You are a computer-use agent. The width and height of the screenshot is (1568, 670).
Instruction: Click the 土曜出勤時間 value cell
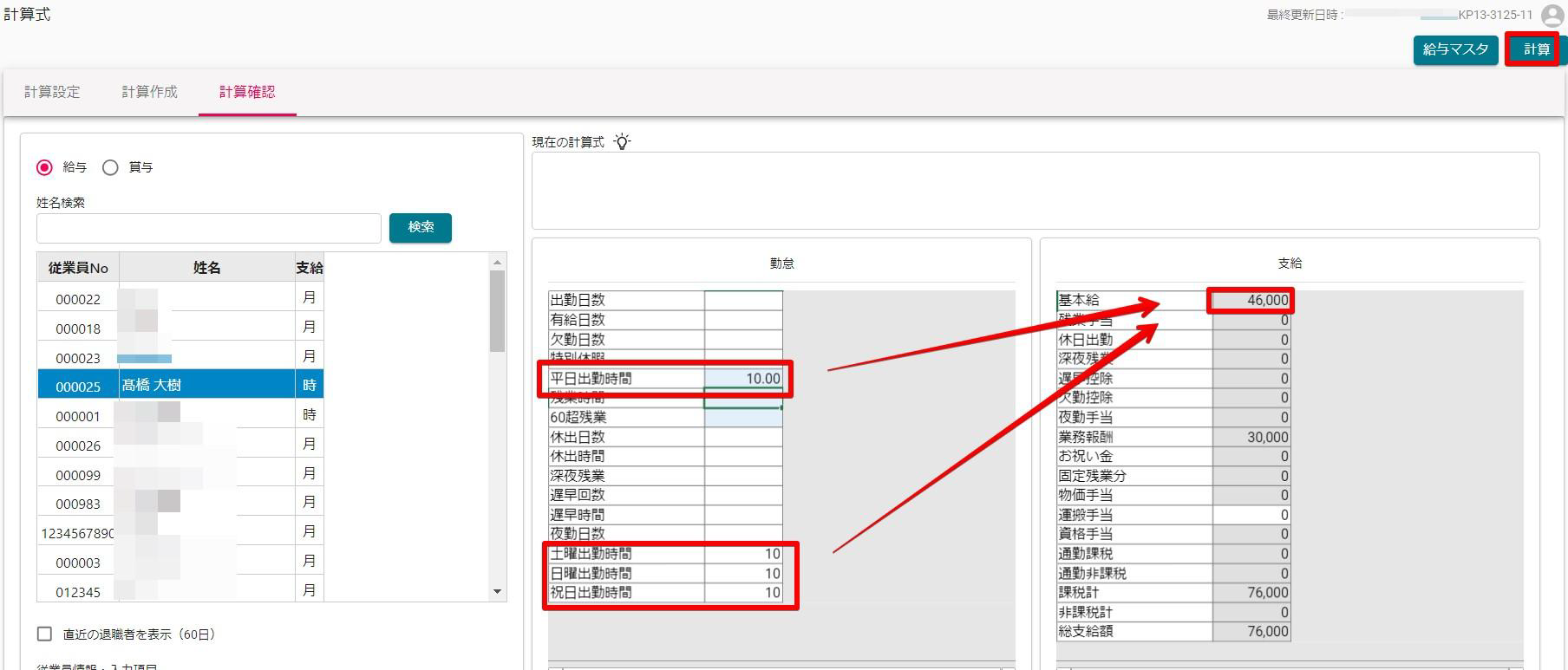(x=743, y=554)
